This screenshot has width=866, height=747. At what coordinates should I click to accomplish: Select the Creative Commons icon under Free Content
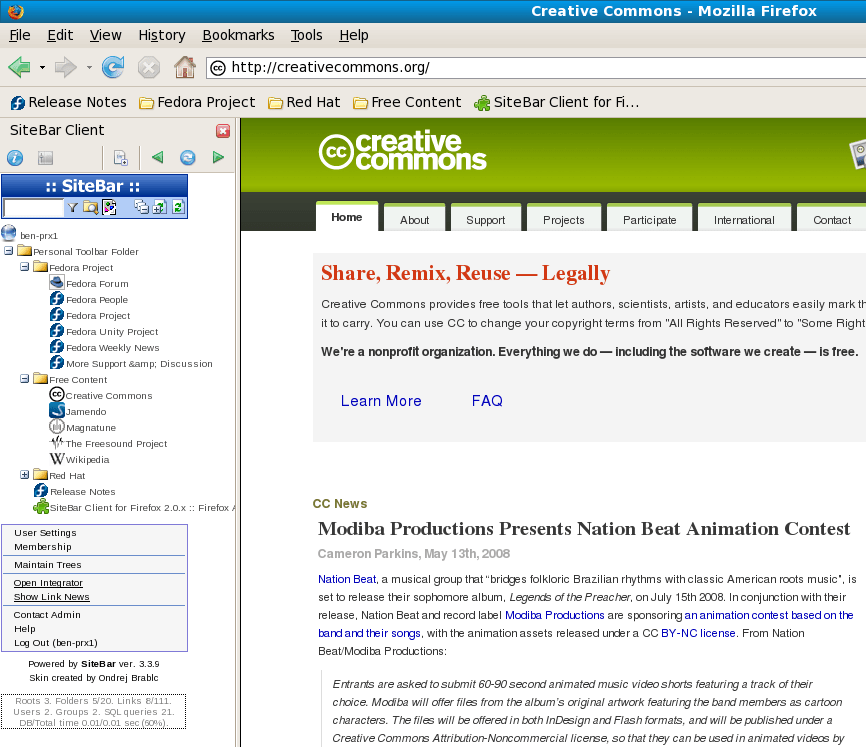click(57, 394)
